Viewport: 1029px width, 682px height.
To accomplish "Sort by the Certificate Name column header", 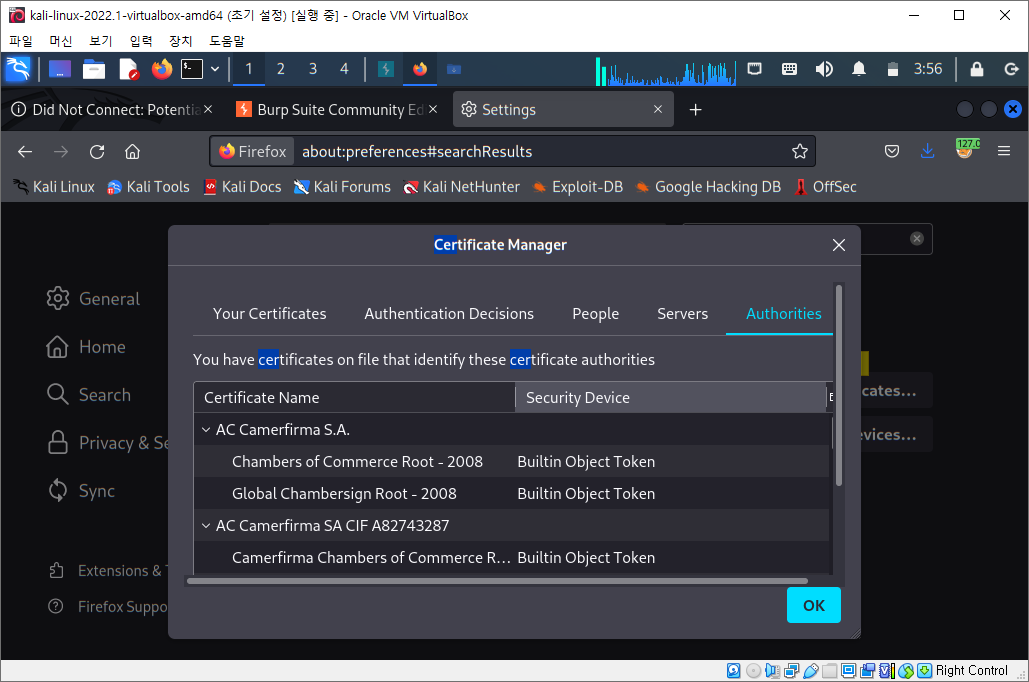I will point(354,398).
